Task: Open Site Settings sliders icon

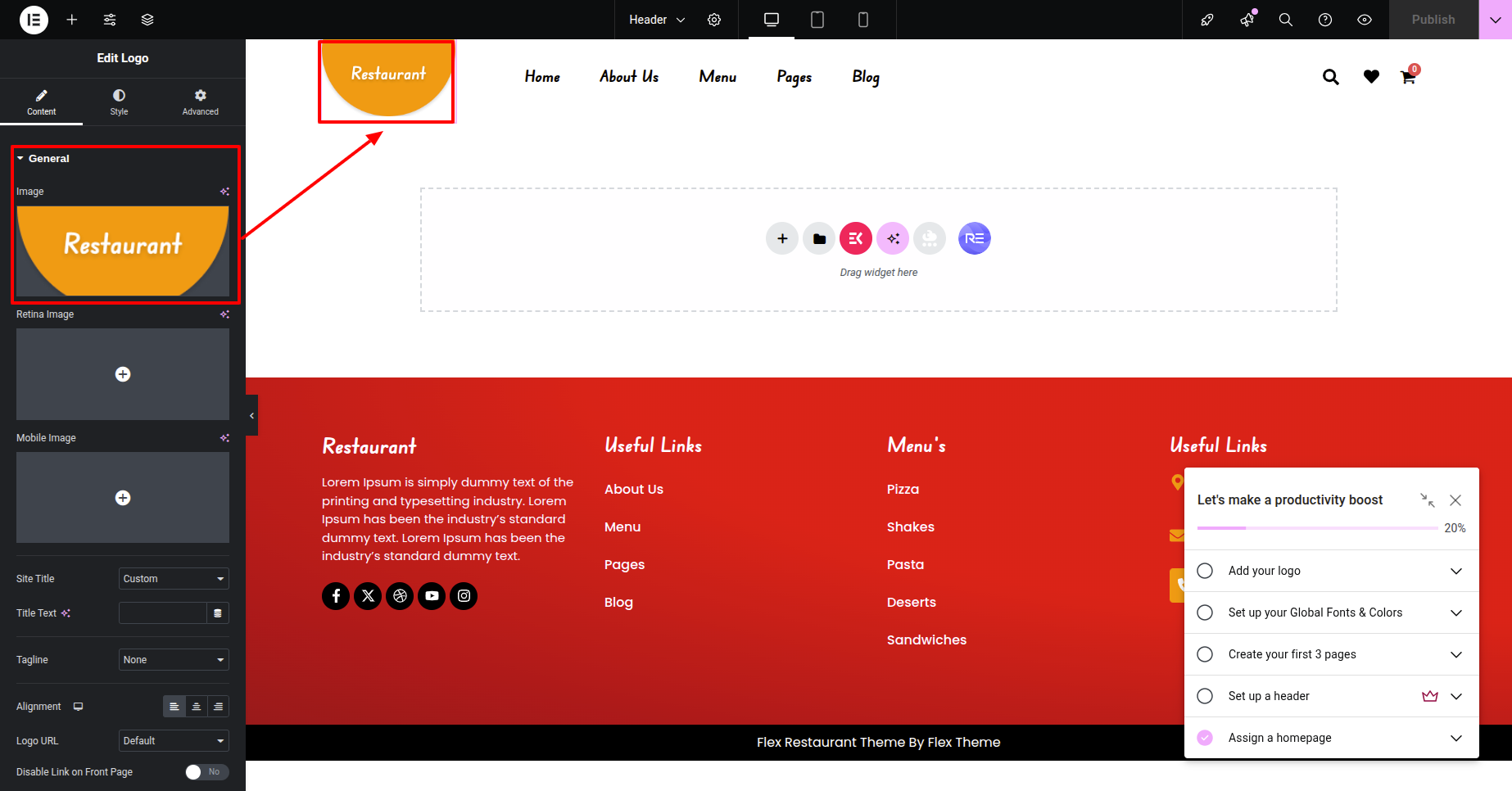Action: click(x=110, y=20)
